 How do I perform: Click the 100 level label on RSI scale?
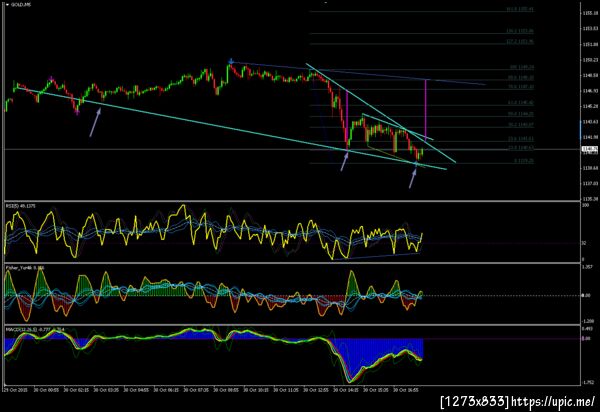click(585, 205)
